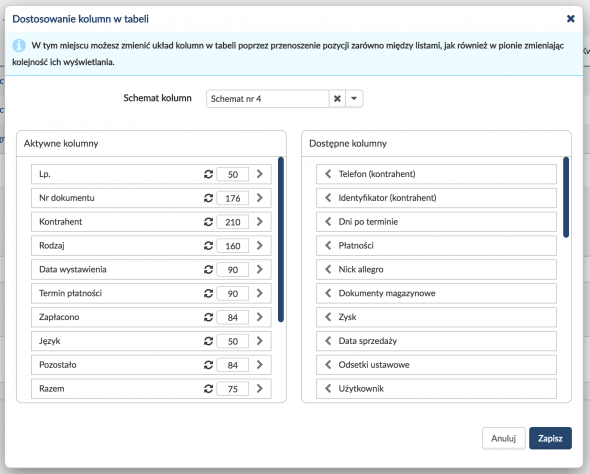Click the Aktywne kolumny list scrollbar
The width and height of the screenshot is (590, 474).
click(x=281, y=239)
